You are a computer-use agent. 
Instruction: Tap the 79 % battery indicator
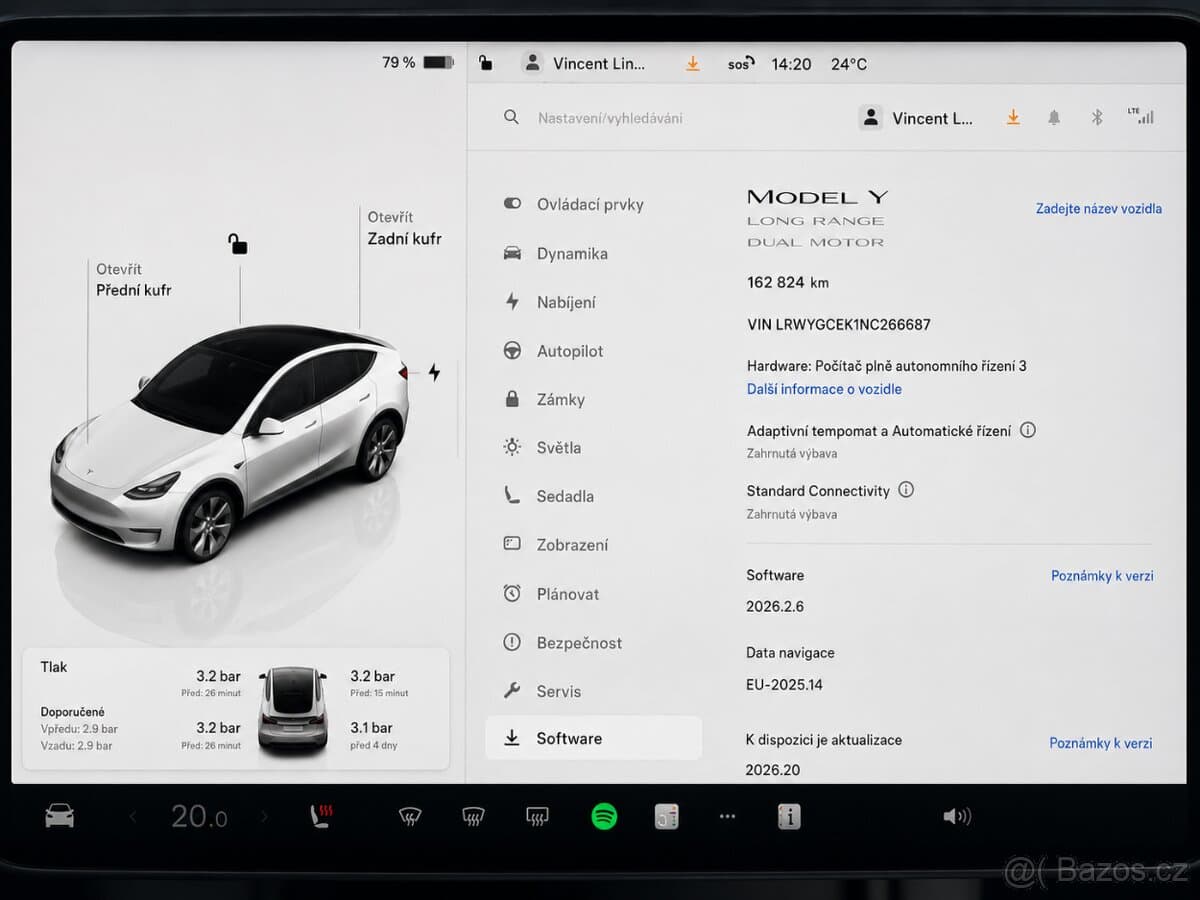[418, 63]
